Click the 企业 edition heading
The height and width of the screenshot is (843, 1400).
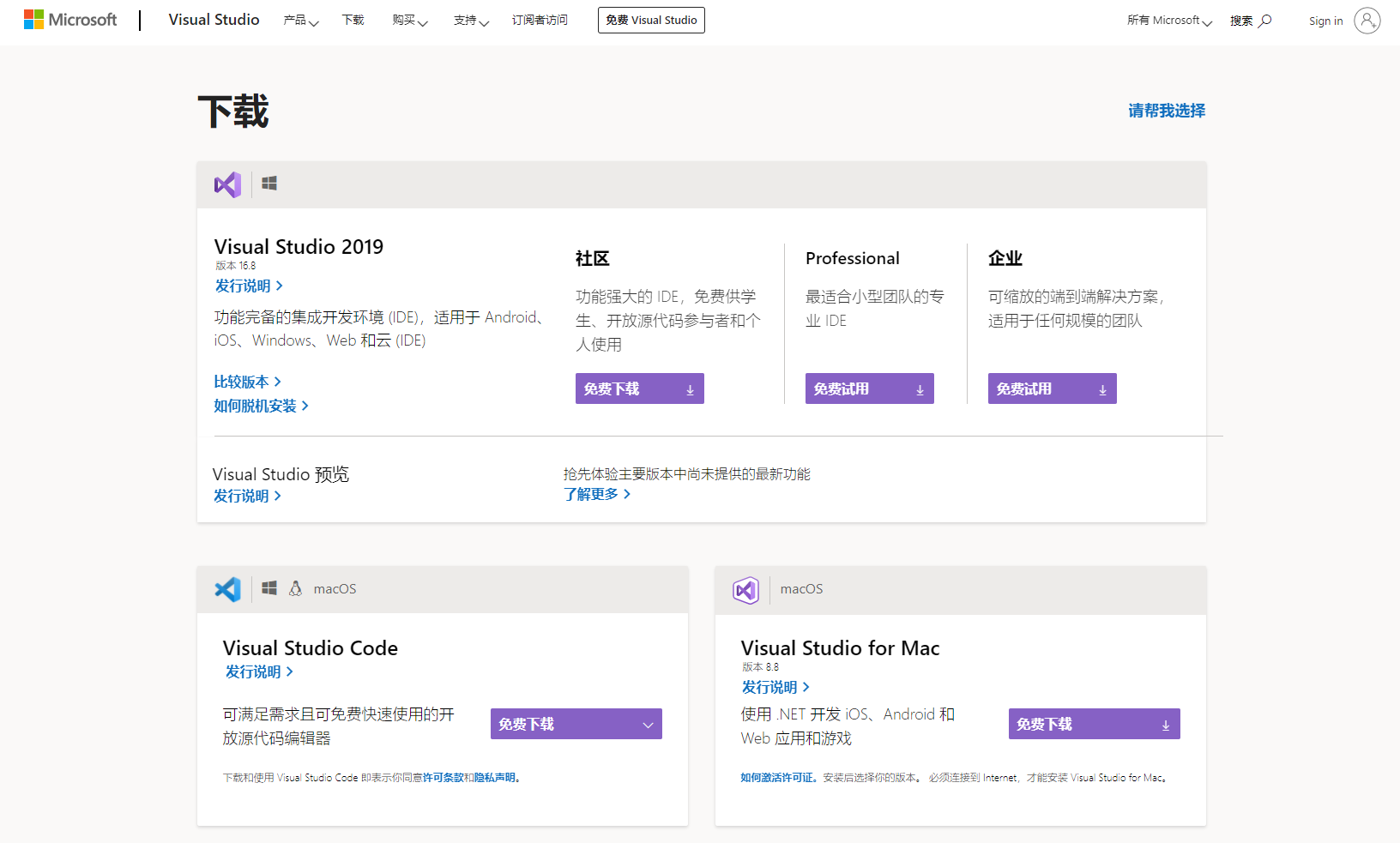1005,258
